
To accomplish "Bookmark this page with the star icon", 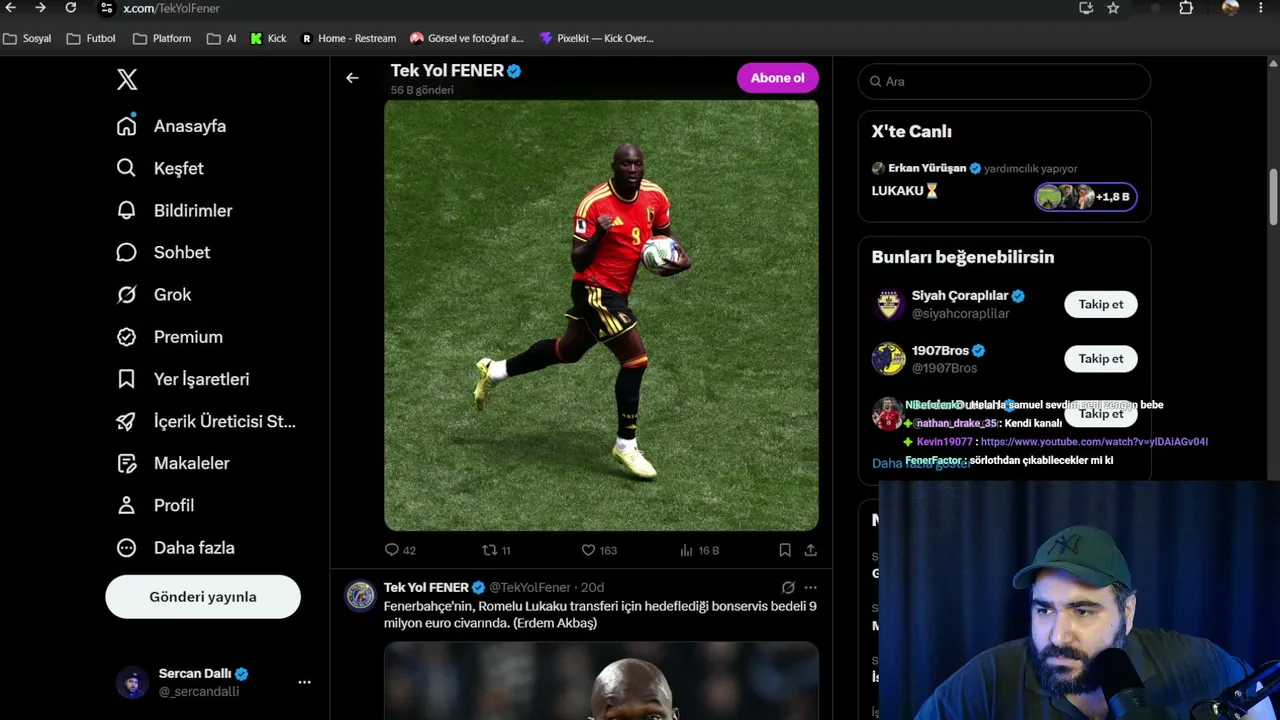I will [x=1113, y=8].
